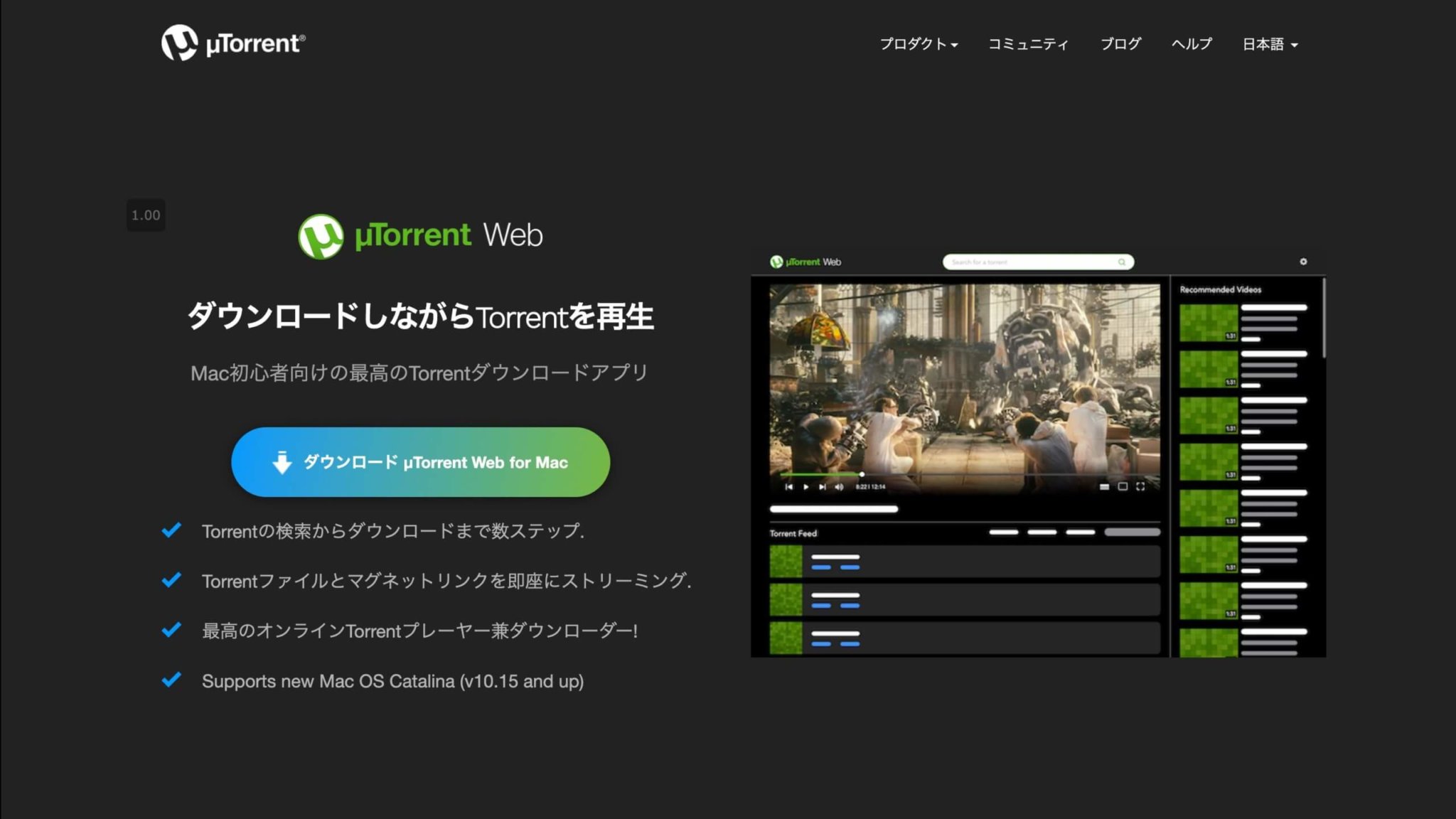Image resolution: width=1456 pixels, height=819 pixels.
Task: Click the search for a torrent field
Action: pos(1038,262)
